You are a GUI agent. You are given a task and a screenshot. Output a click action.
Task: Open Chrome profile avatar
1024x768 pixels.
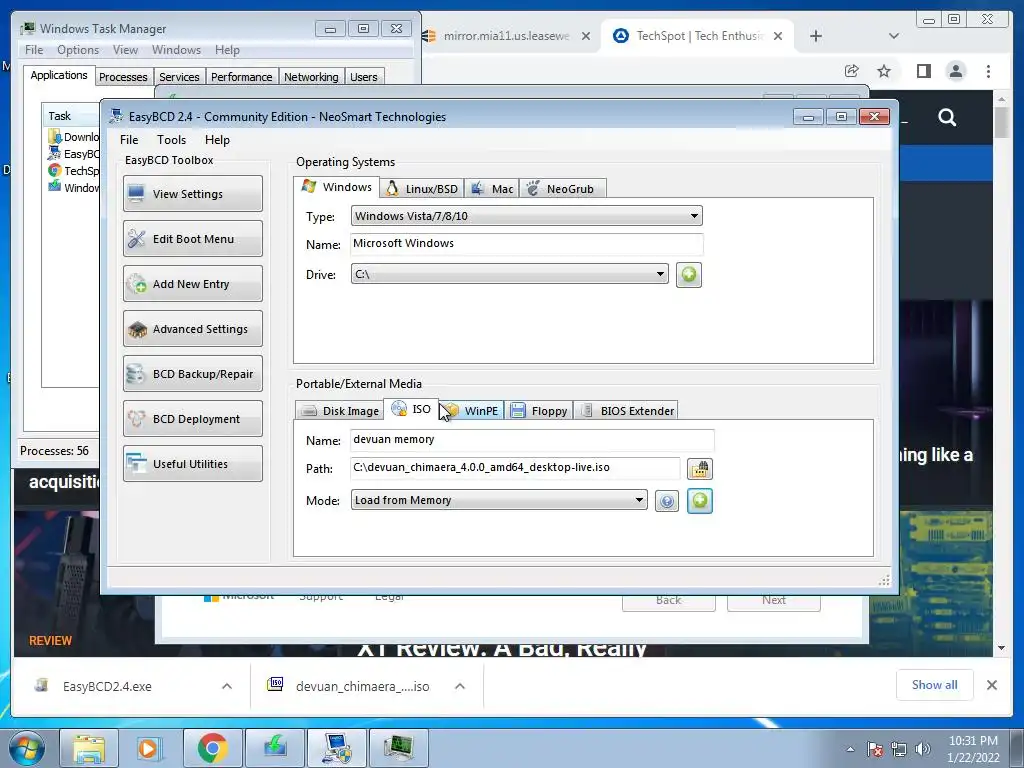click(x=956, y=71)
